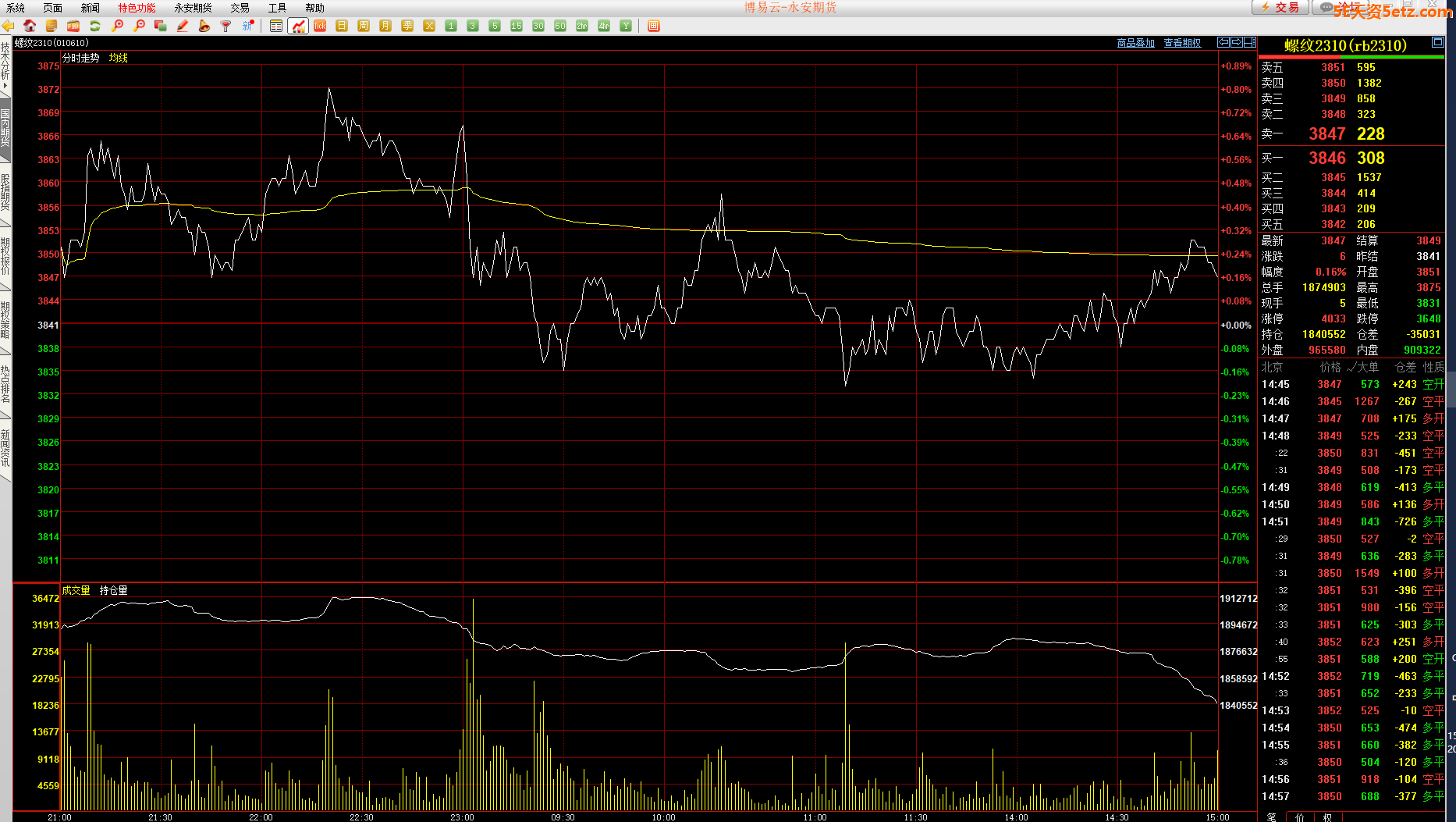This screenshot has width=1456, height=822.
Task: Click the 持仓量 open interest legend label
Action: coord(114,590)
